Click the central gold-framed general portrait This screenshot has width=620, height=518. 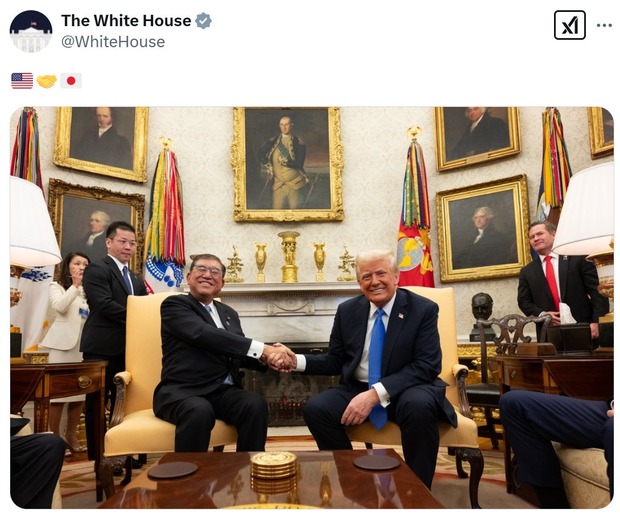pos(288,164)
